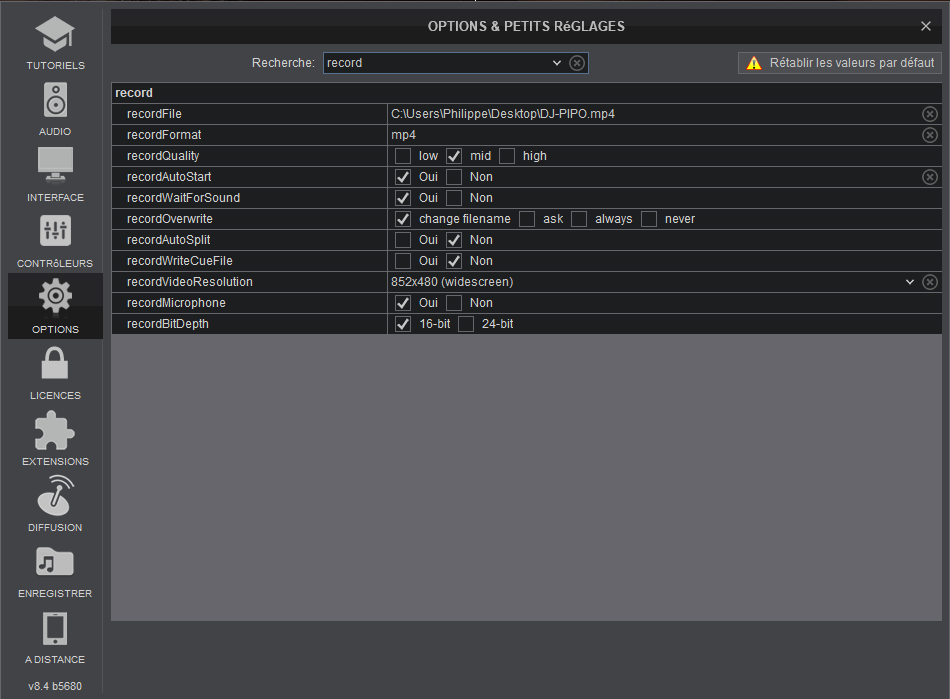Clear the Recherche search field
Screen dimensions: 950x699
[577, 63]
